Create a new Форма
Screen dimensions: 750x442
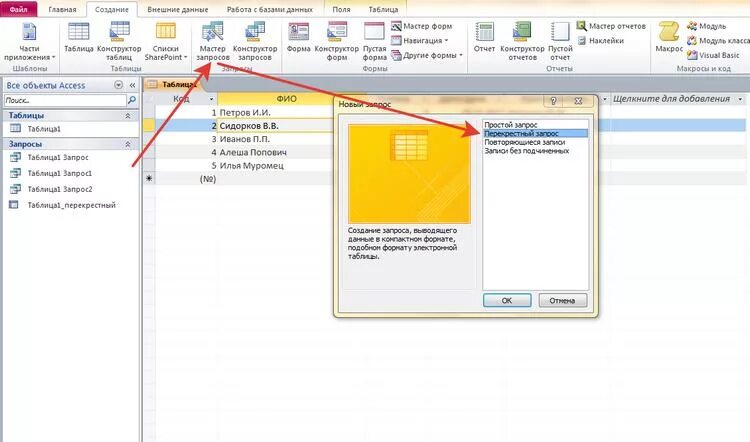(x=298, y=37)
